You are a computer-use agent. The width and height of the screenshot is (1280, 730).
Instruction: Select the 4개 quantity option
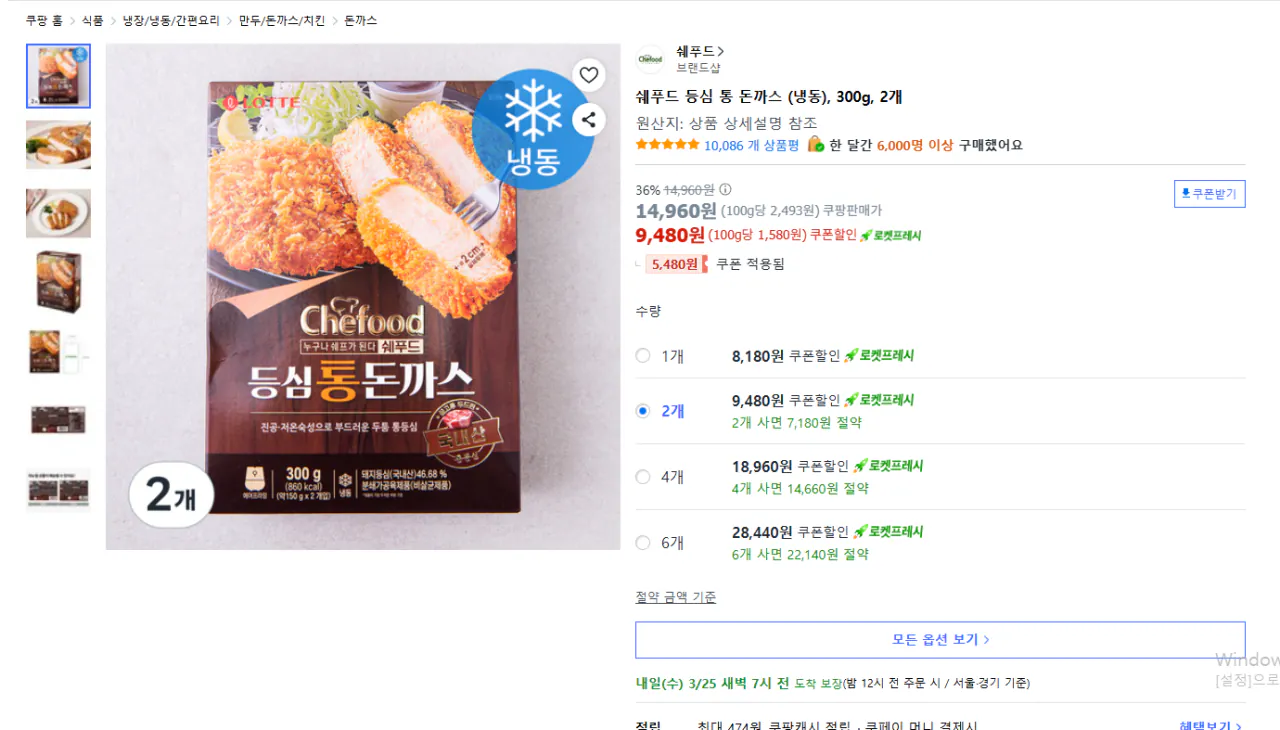[643, 477]
